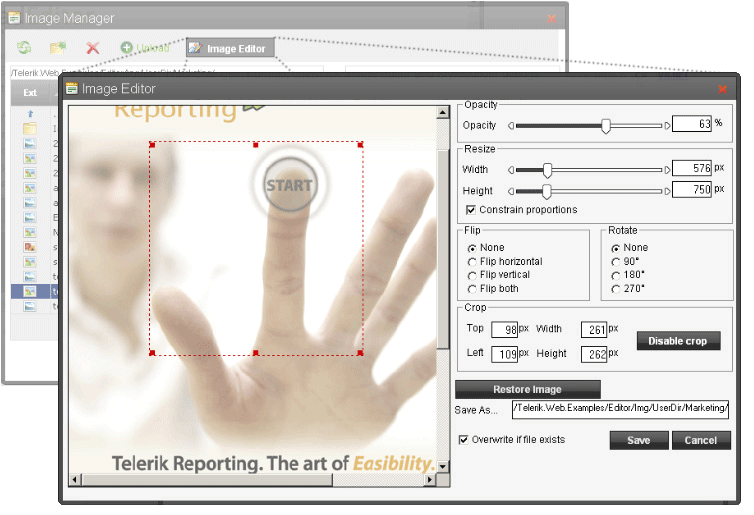
Task: Click the Refresh icon in Image Manager toolbar
Action: [24, 48]
